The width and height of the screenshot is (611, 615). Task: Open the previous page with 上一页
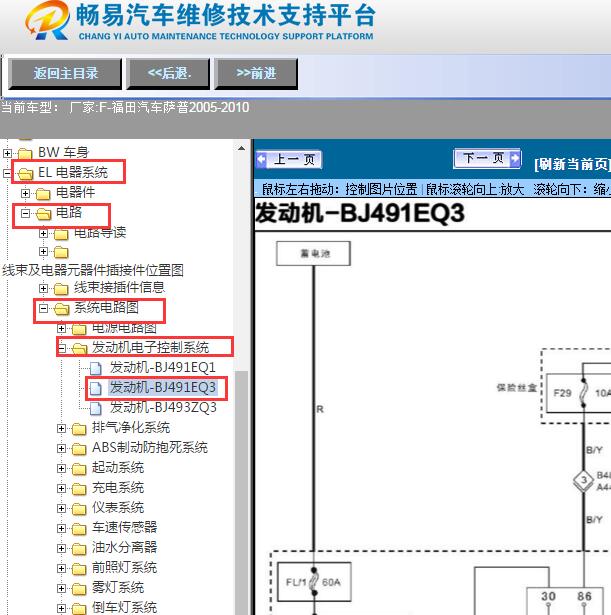click(x=289, y=160)
